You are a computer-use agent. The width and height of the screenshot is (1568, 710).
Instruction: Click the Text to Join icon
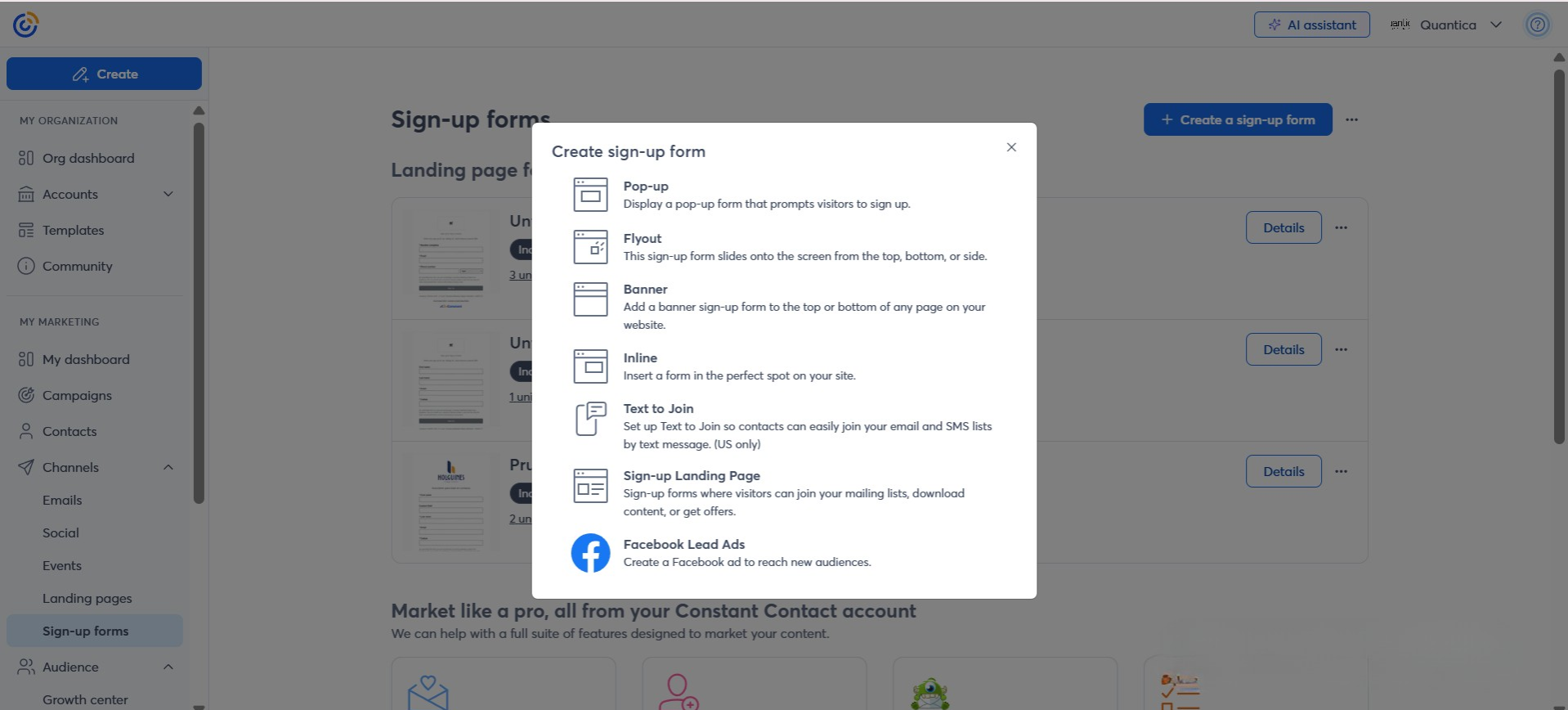click(x=590, y=419)
